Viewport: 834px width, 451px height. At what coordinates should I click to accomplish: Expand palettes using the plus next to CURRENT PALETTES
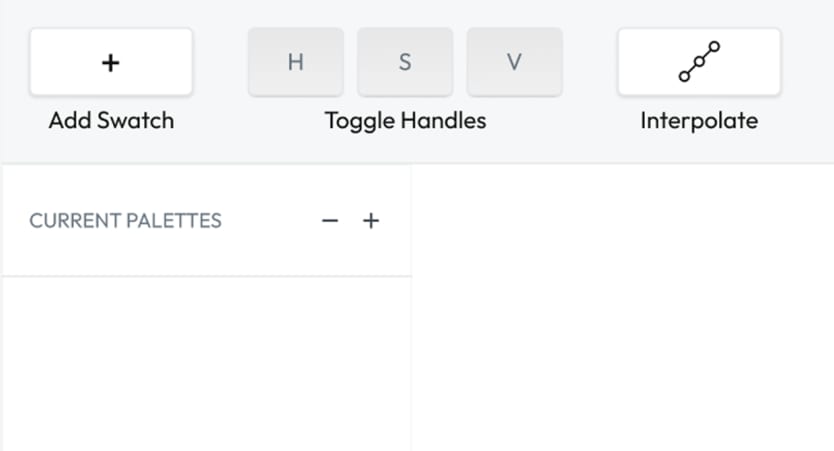click(x=371, y=220)
